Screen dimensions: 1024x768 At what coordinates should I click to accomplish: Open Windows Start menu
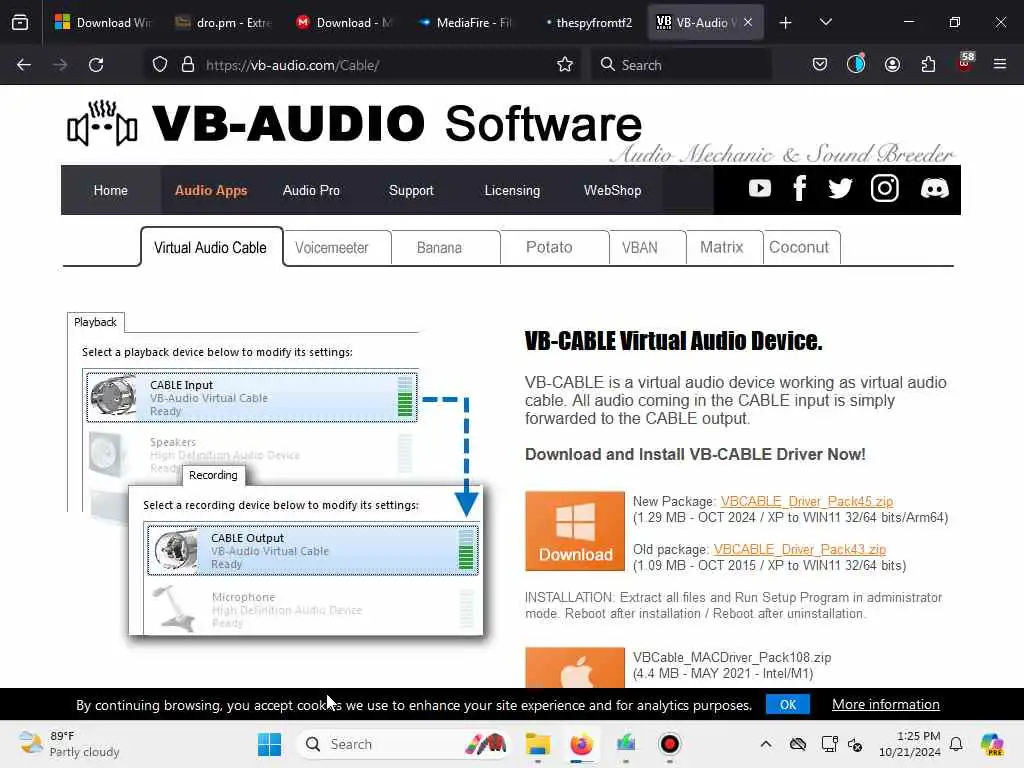(x=269, y=744)
